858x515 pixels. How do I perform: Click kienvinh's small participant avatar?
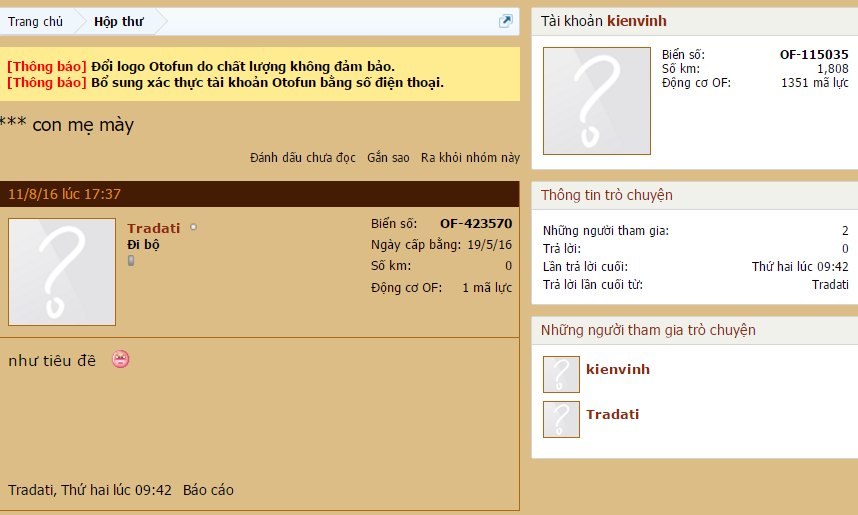pyautogui.click(x=561, y=374)
